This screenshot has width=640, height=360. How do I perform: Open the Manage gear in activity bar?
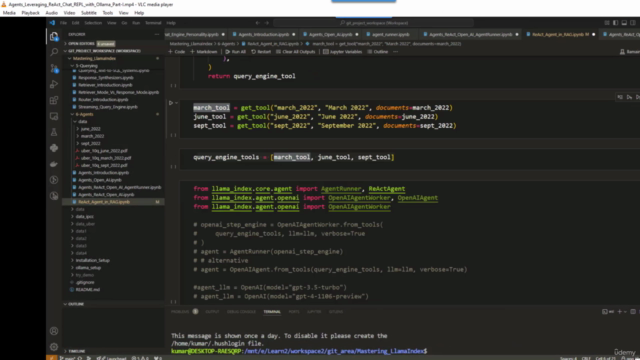(x=54, y=347)
